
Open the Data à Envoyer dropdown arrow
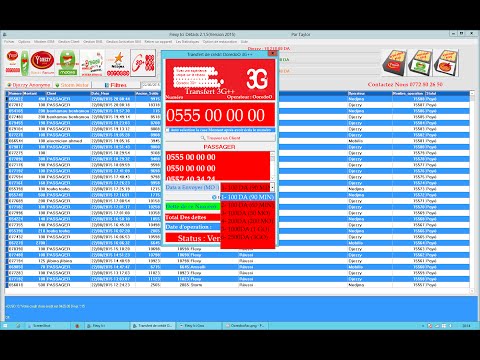click(272, 188)
